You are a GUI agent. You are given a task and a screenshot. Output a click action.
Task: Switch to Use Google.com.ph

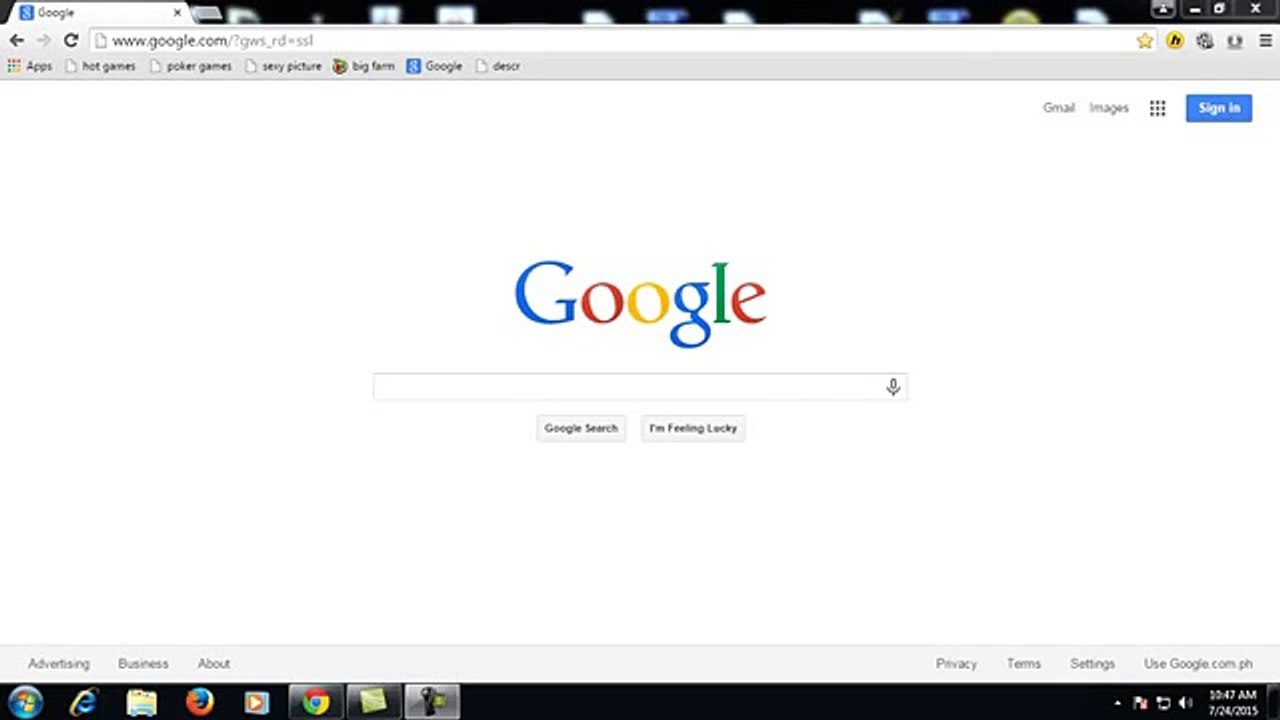pos(1198,663)
